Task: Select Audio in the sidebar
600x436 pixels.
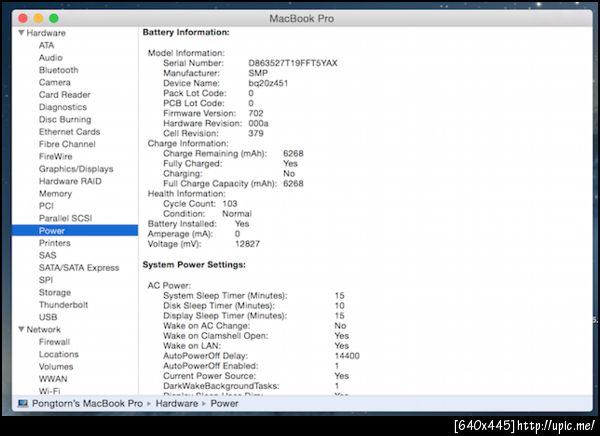Action: pos(51,57)
